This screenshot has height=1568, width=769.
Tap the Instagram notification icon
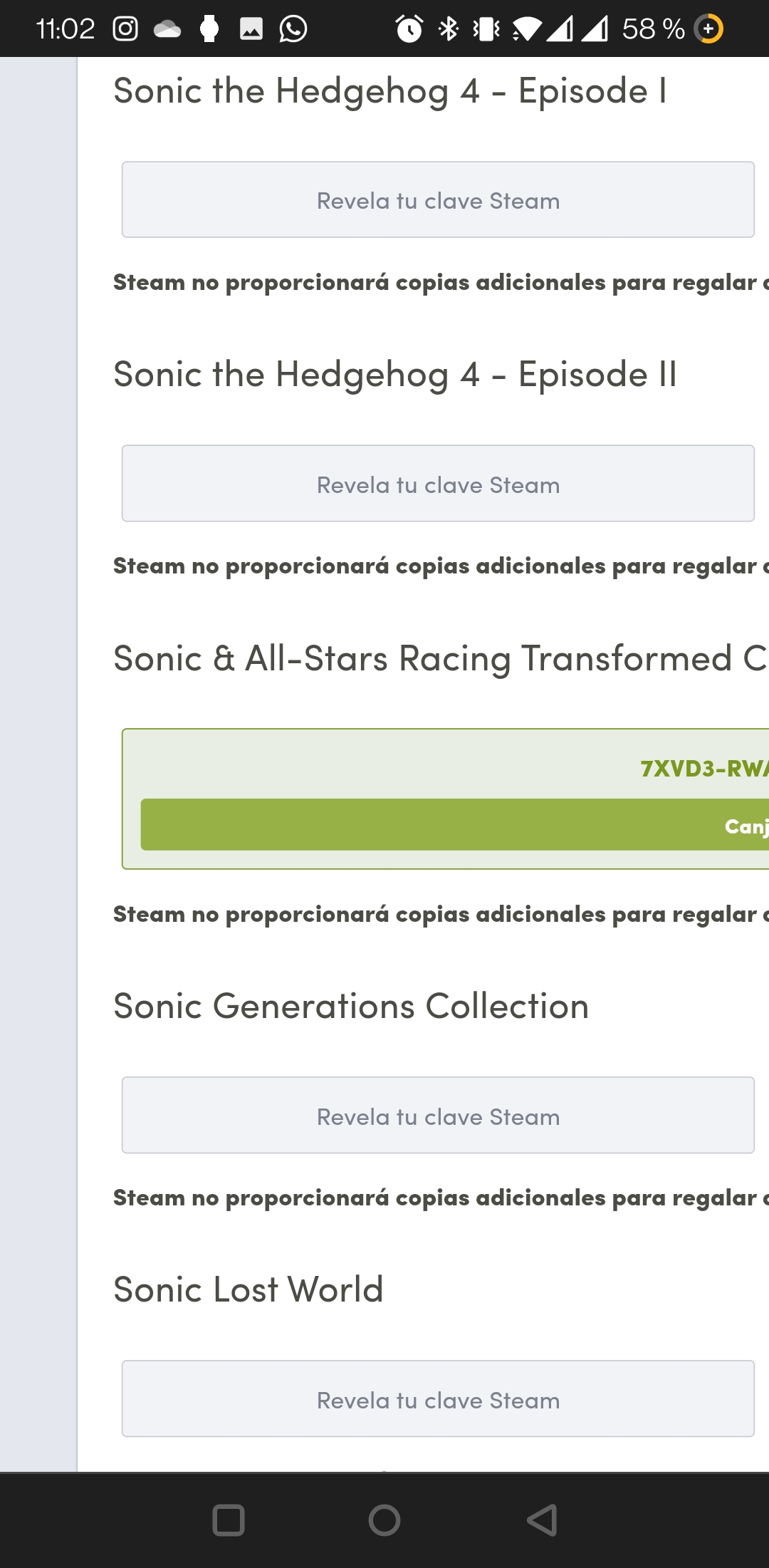pyautogui.click(x=125, y=29)
